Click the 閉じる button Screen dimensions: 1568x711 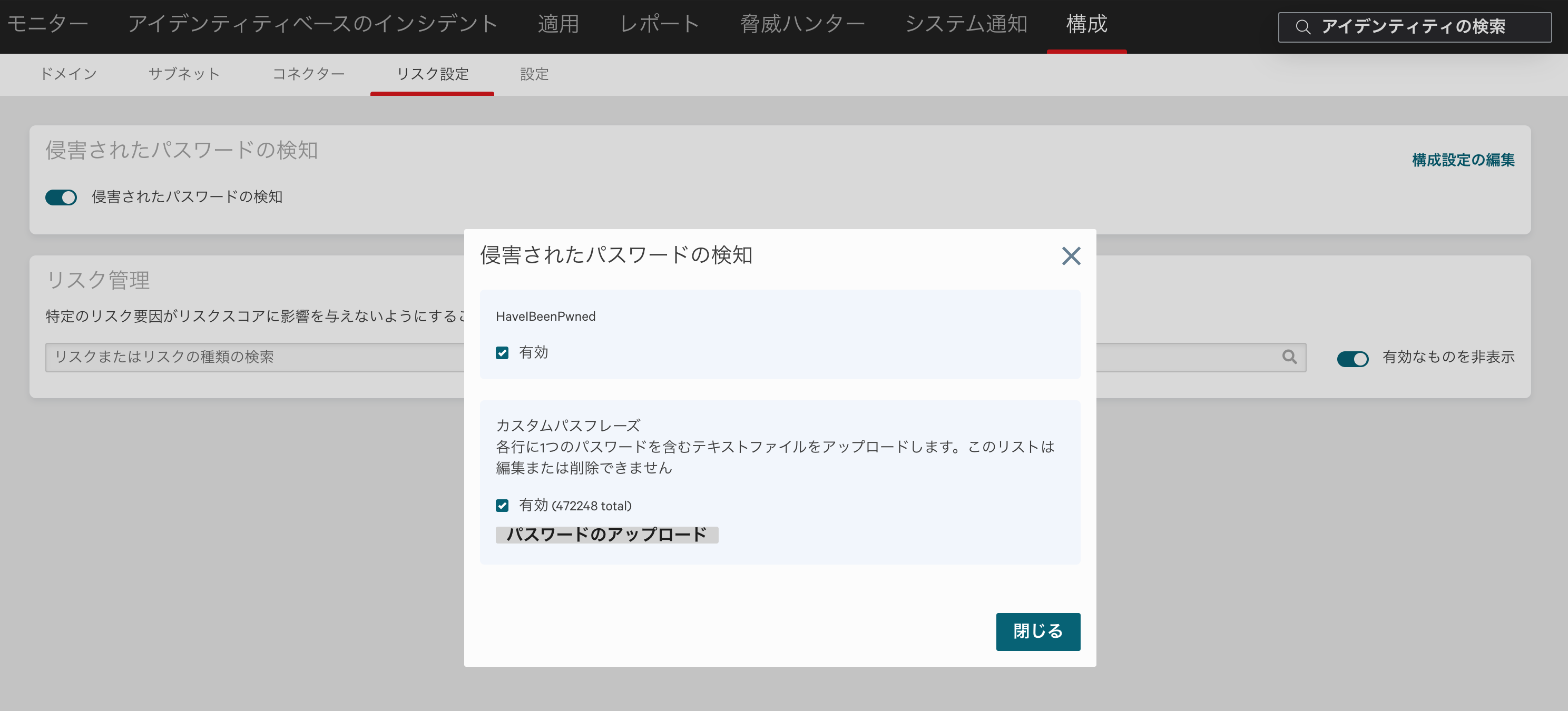pos(1038,631)
